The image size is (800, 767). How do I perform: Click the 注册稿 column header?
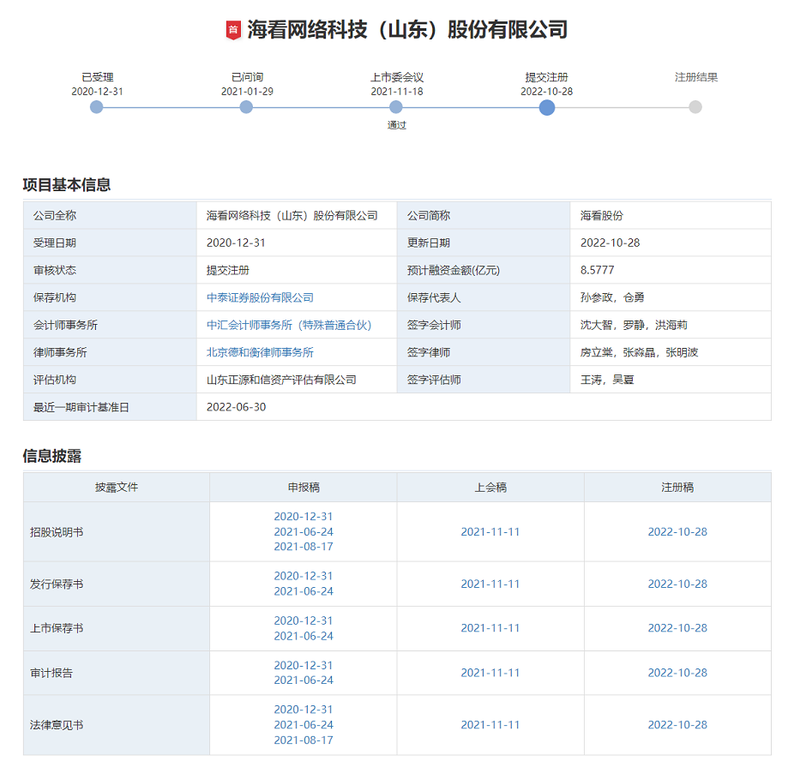tap(678, 487)
